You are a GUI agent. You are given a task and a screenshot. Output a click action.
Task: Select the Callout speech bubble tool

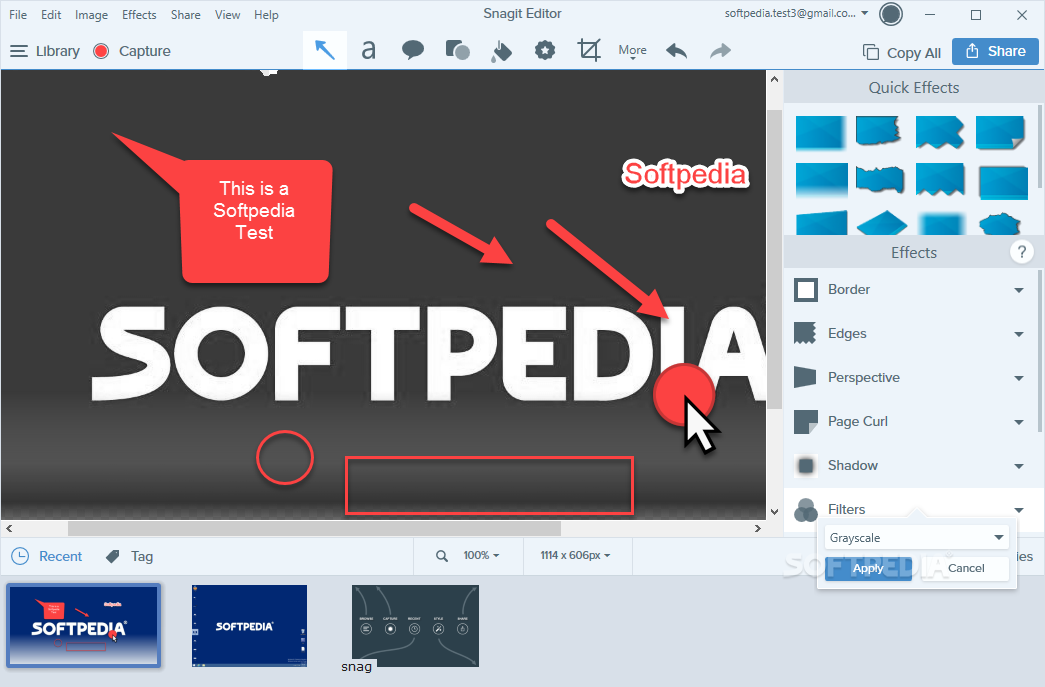(413, 51)
